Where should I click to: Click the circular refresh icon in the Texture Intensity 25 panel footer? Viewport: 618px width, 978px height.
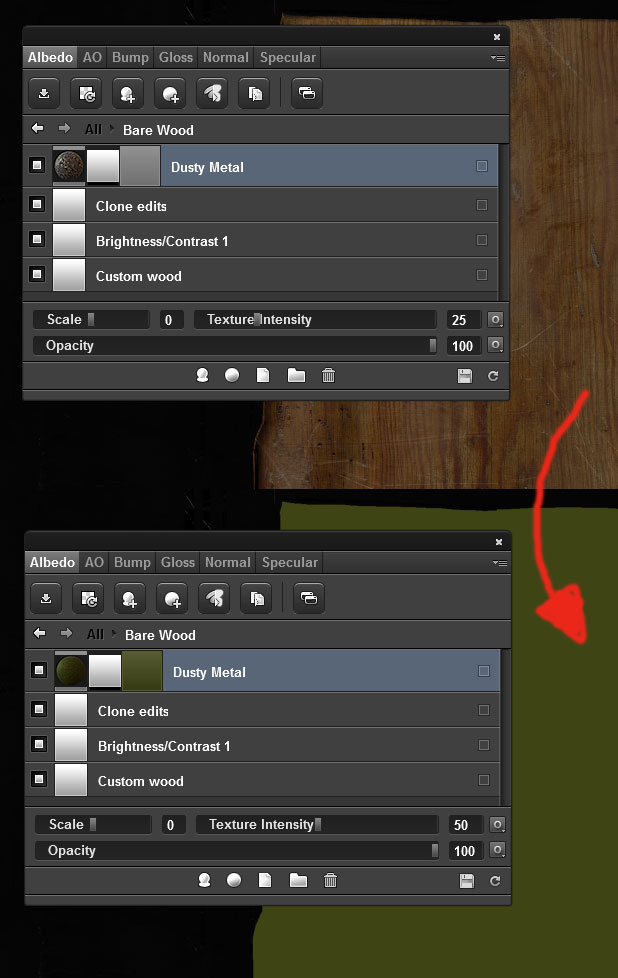point(493,375)
